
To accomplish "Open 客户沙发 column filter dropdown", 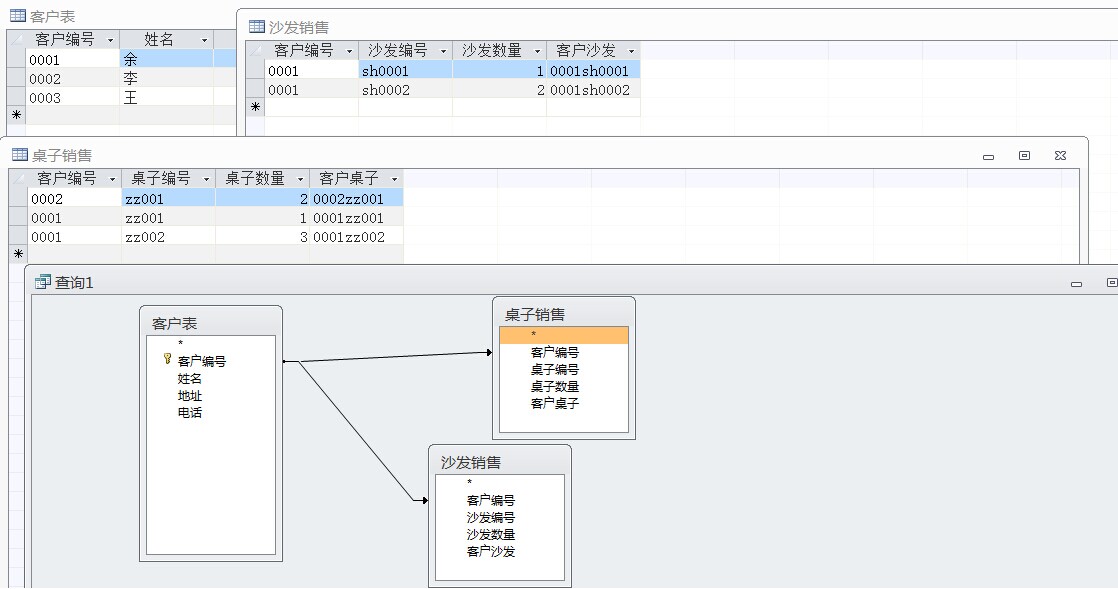I will (x=631, y=51).
